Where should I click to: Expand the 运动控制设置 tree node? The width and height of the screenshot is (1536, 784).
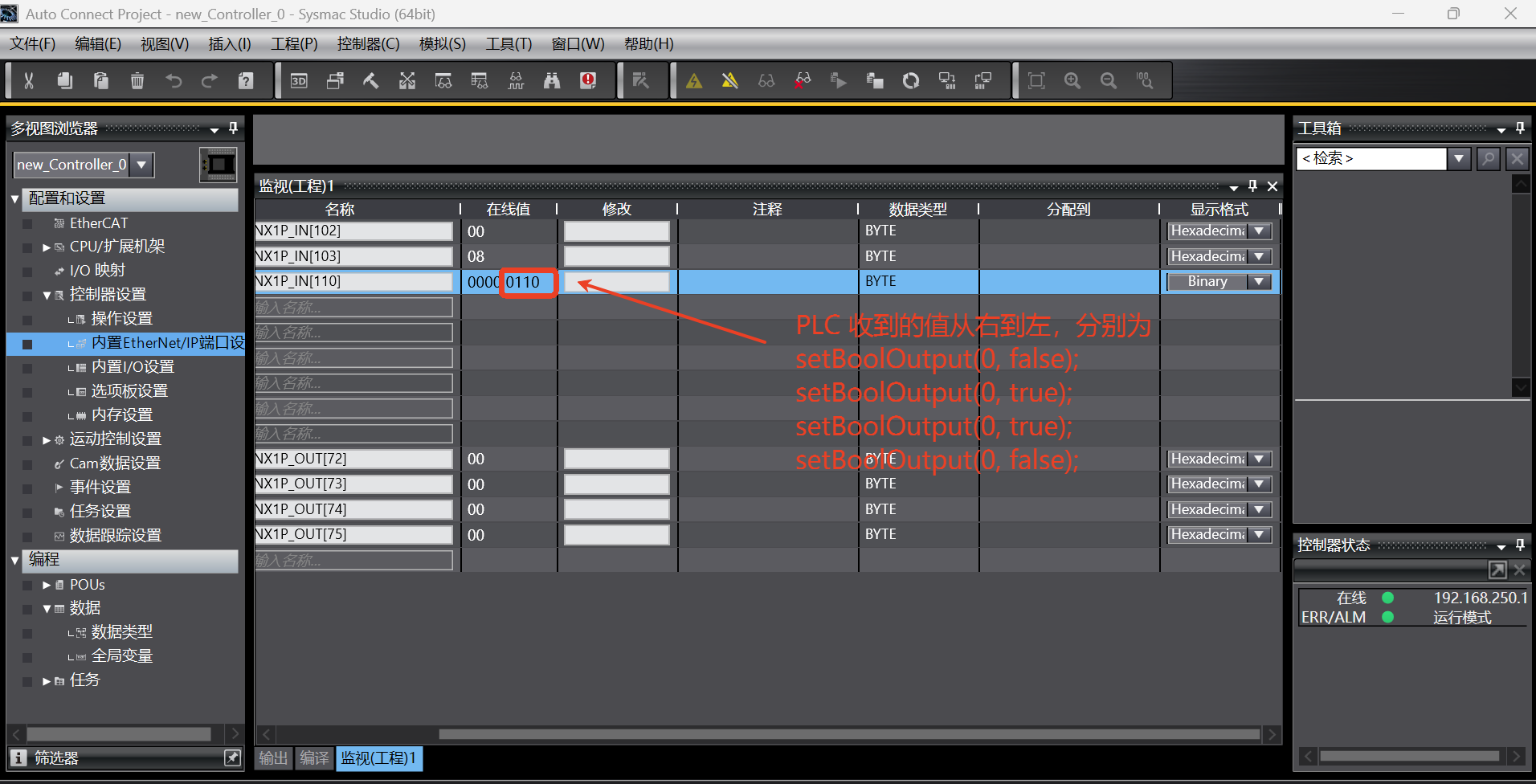coord(47,440)
